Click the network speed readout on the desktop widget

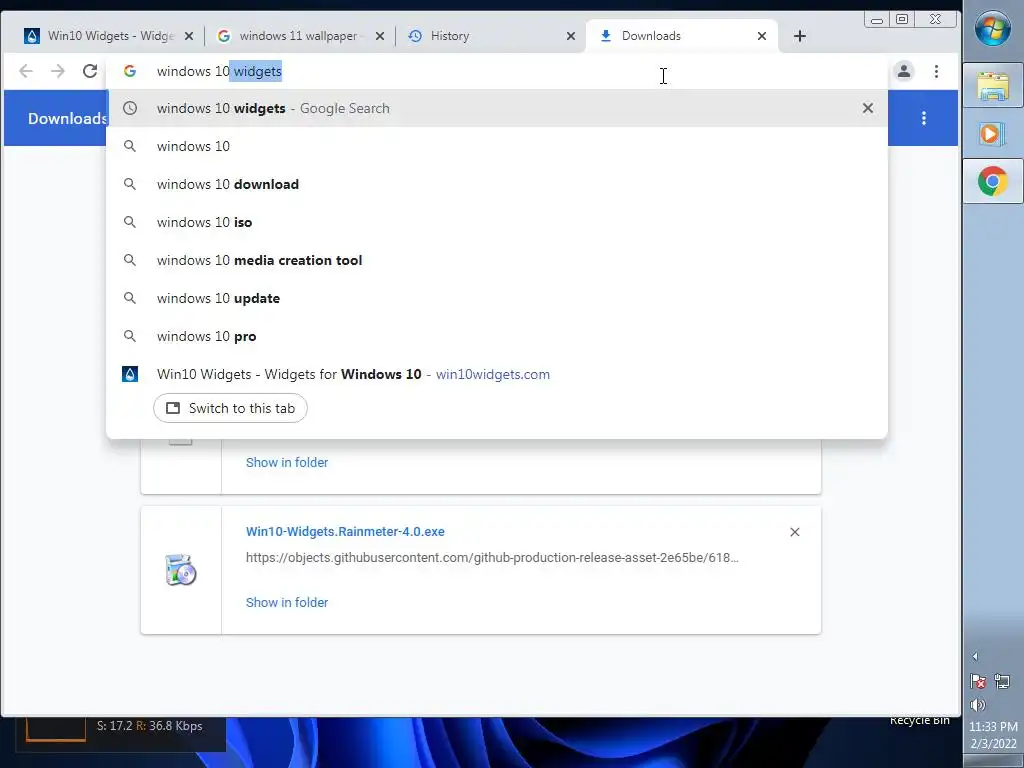coord(150,726)
